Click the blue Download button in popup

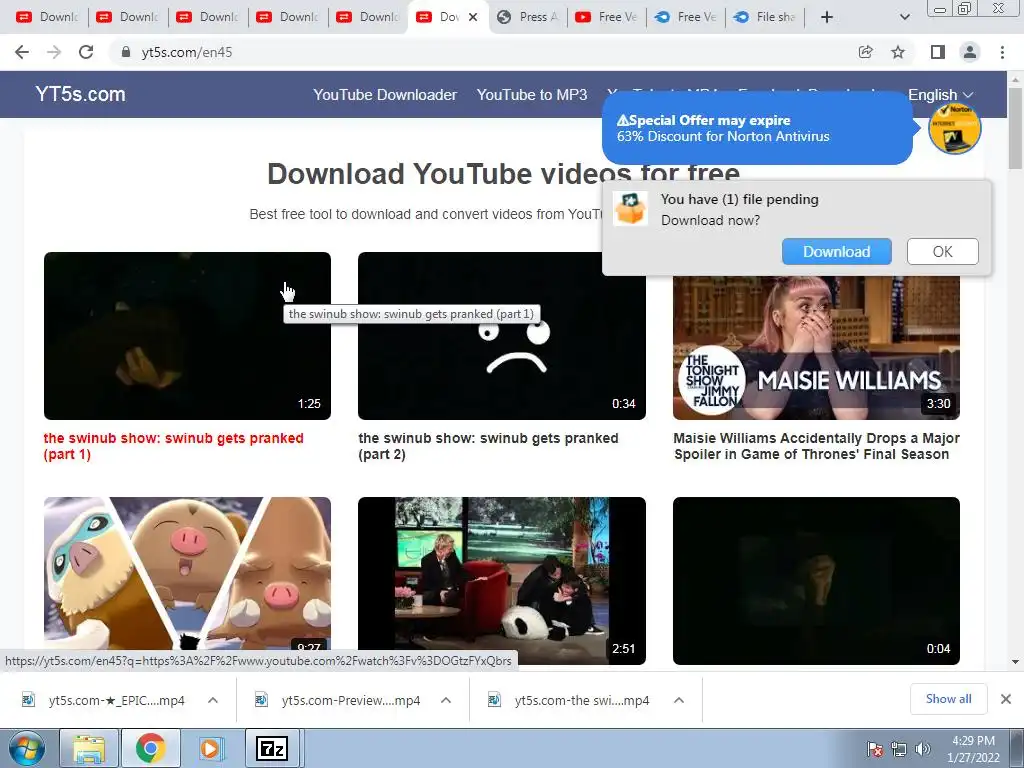pyautogui.click(x=837, y=251)
